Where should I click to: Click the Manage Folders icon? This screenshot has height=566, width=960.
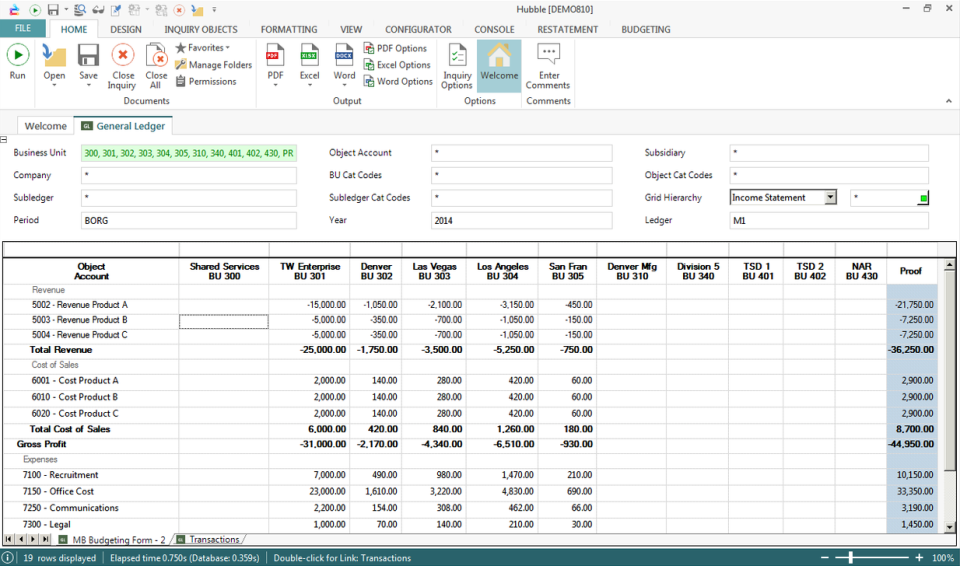pos(181,65)
